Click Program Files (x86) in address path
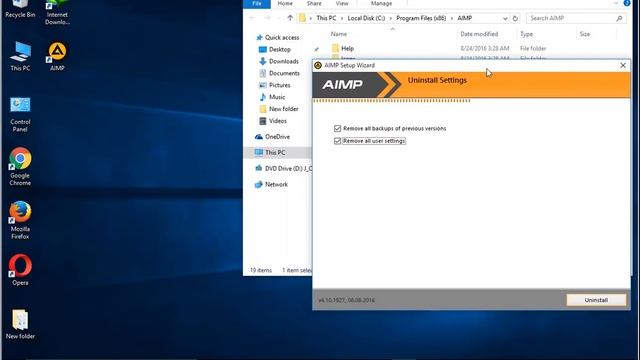 pos(421,18)
